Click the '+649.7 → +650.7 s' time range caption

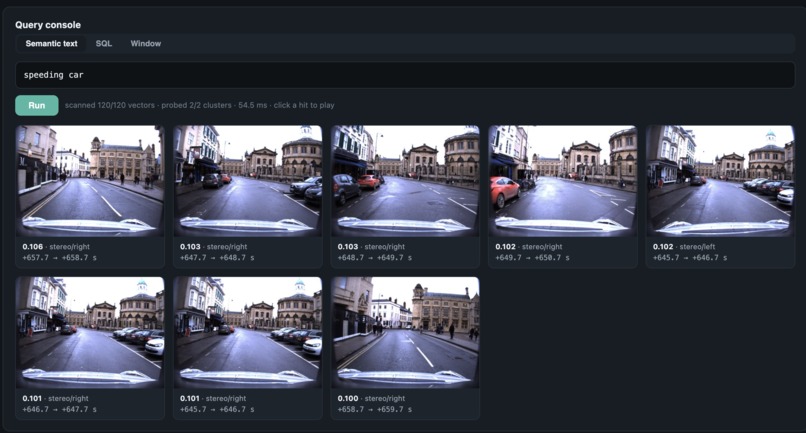532,258
